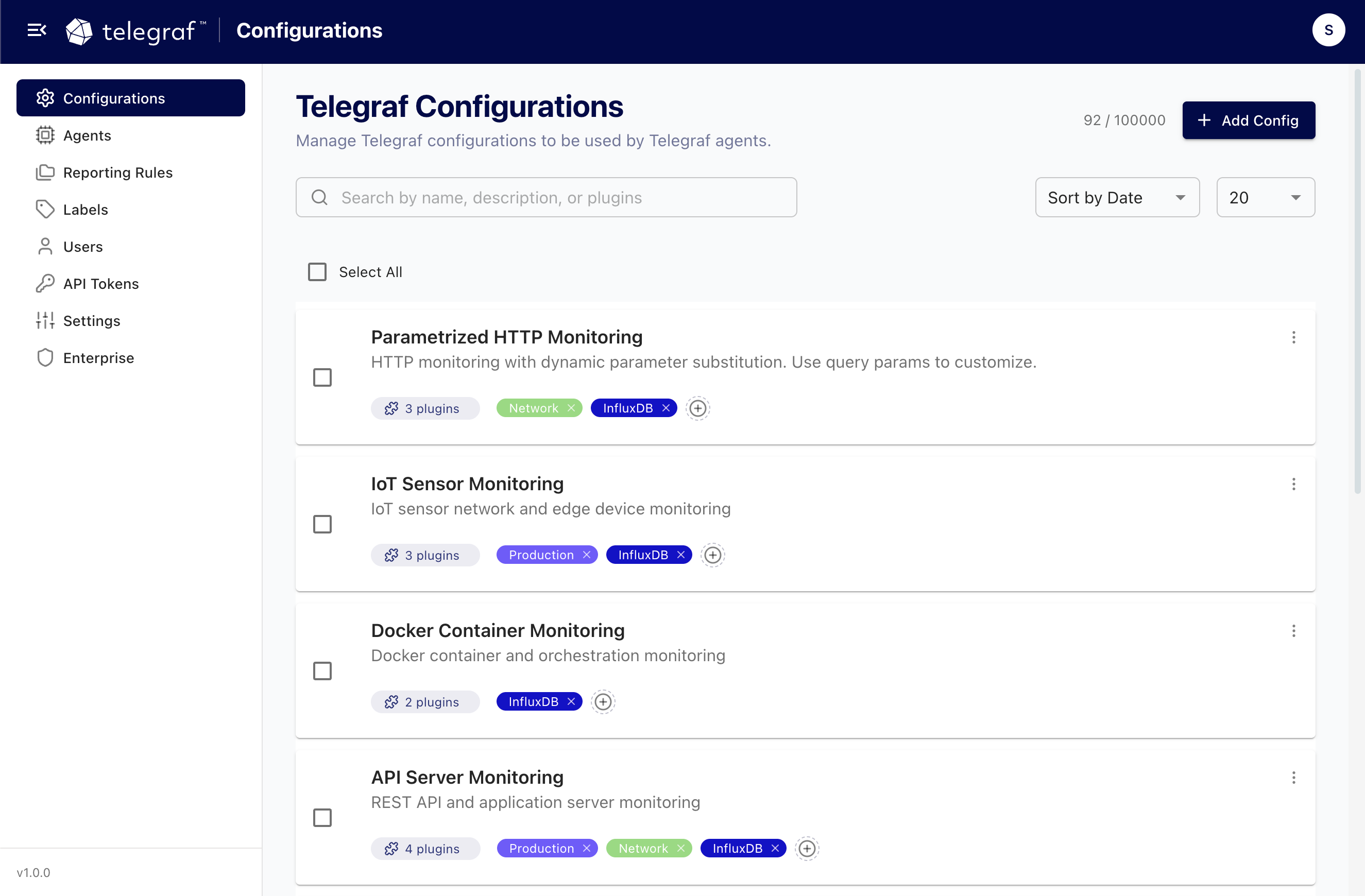The width and height of the screenshot is (1365, 896).
Task: Click the 2 plugins chip on Docker Container Monitoring
Action: click(x=425, y=702)
